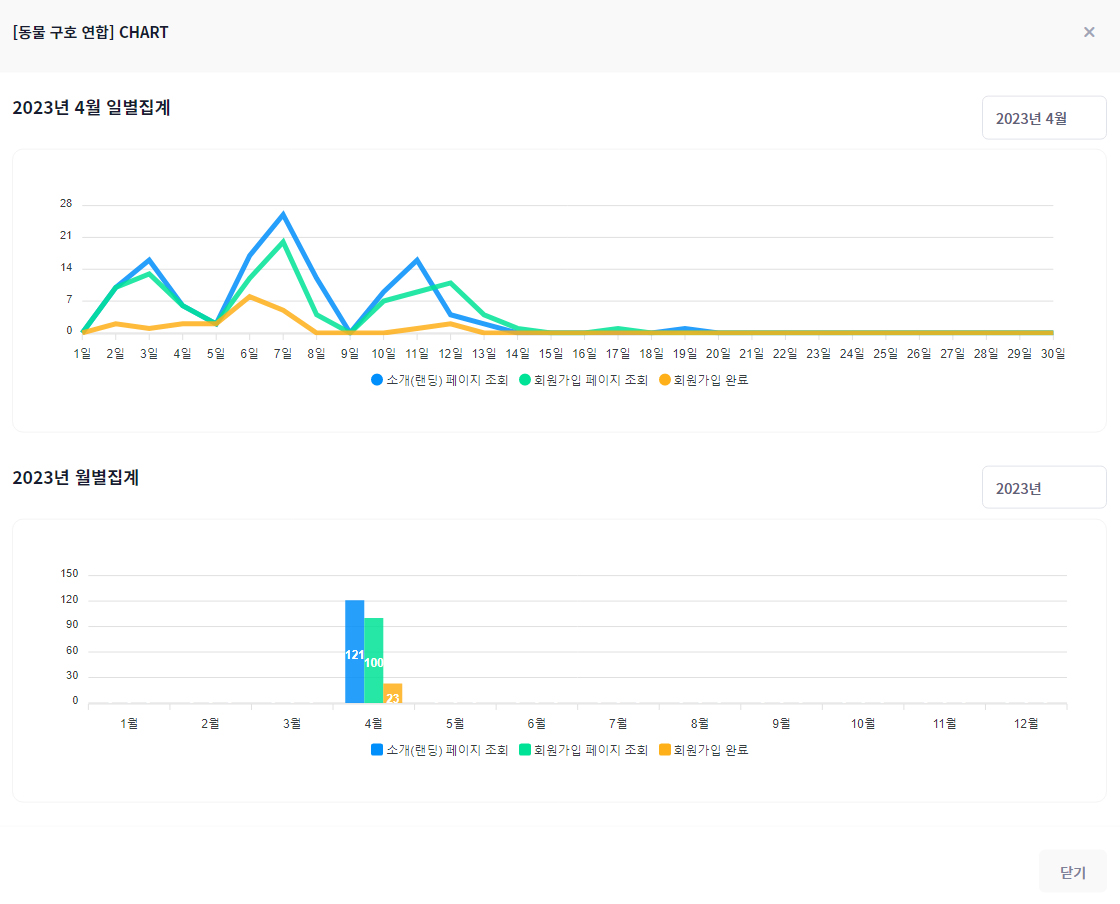Image resolution: width=1120 pixels, height=904 pixels.
Task: Toggle daily 소개(랜딩) 페이지 조회 legend blue dot
Action: click(377, 380)
